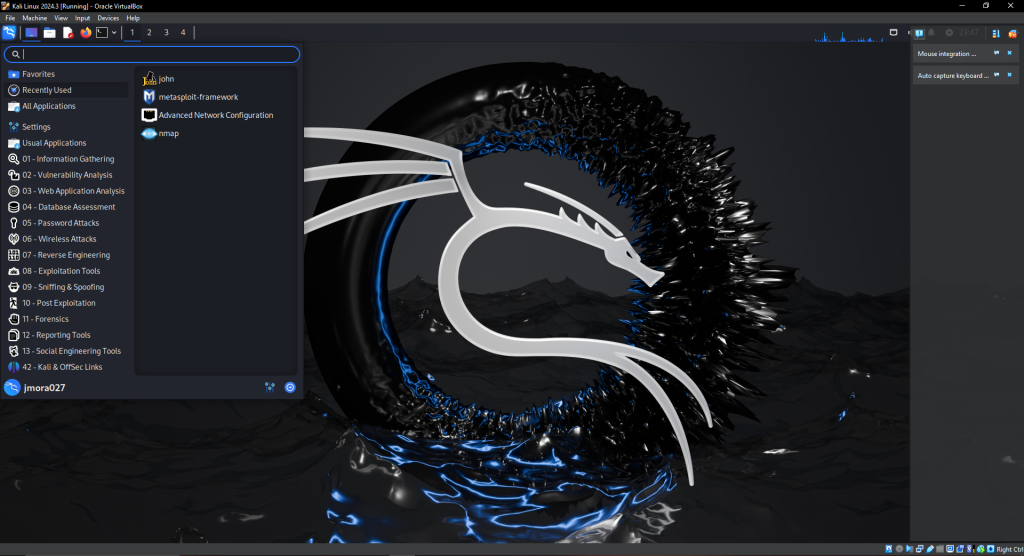Screen dimensions: 1024x556
Task: Open 06 - Wireless Attacks category
Action: pyautogui.click(x=67, y=239)
